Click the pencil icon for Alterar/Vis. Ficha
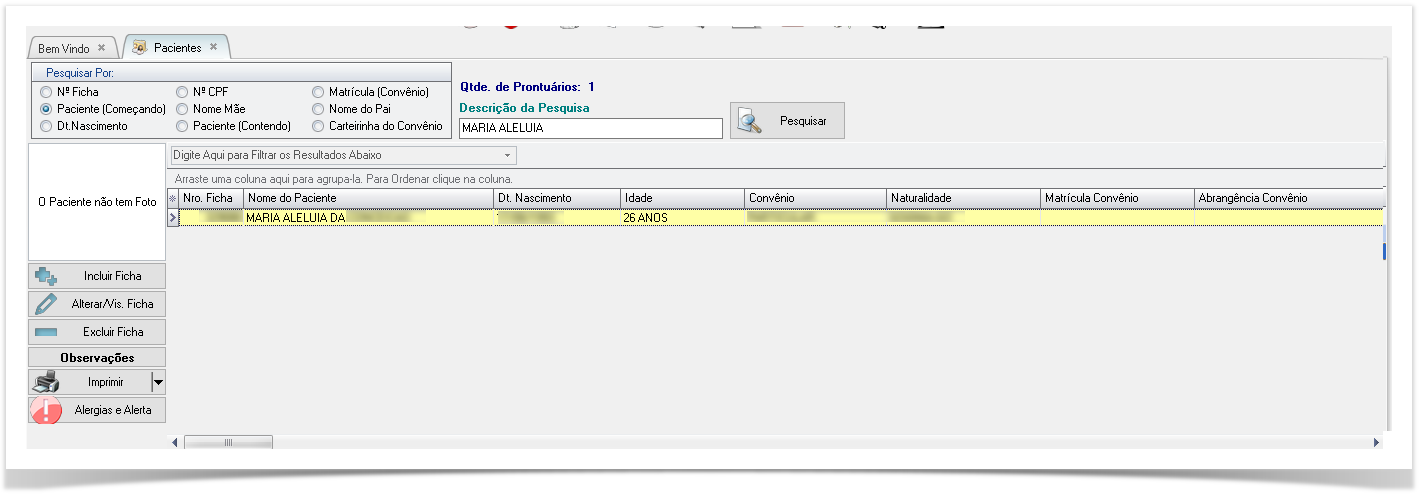 coord(46,304)
